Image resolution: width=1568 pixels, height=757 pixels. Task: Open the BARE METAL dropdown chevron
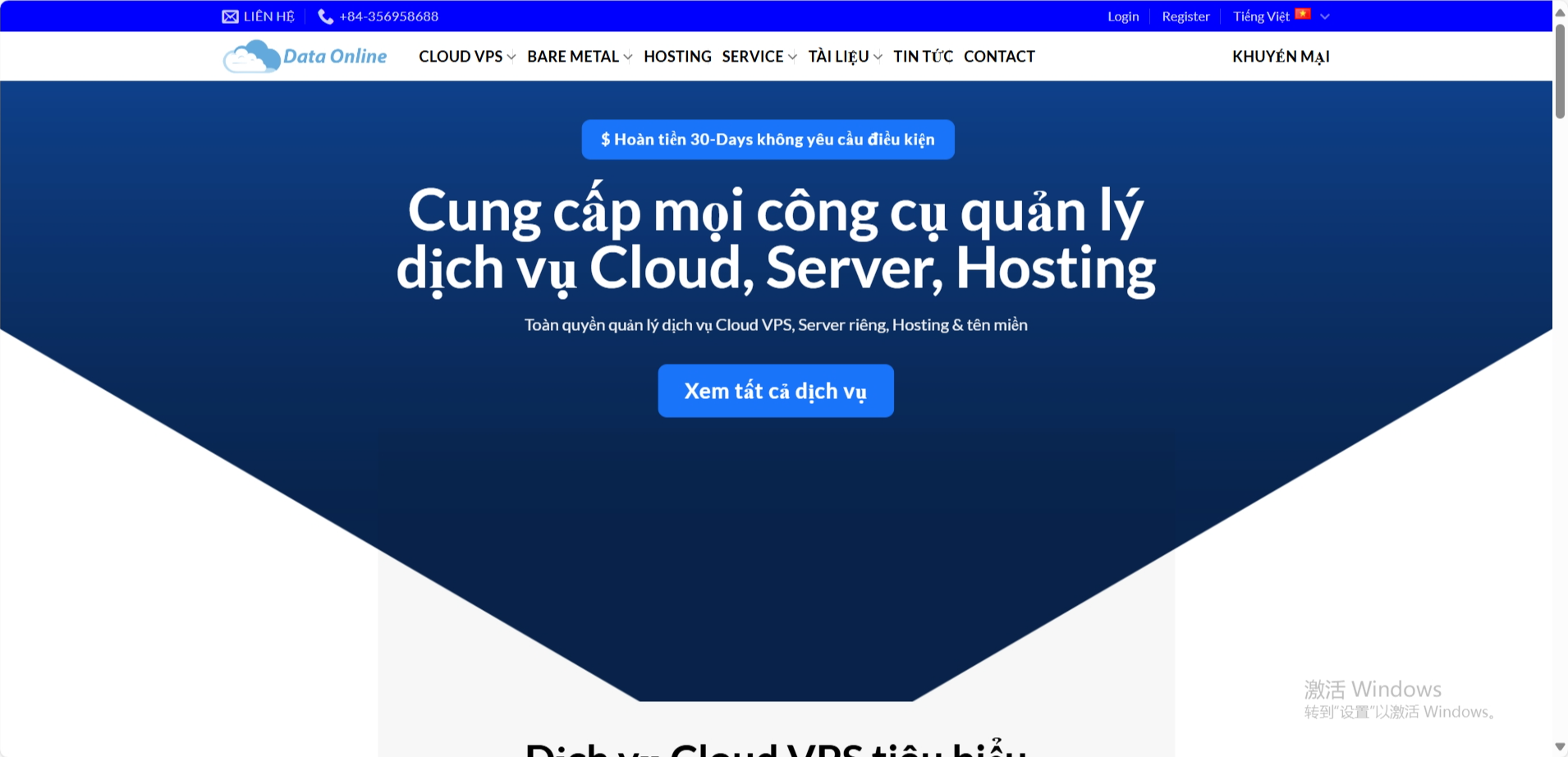point(628,57)
